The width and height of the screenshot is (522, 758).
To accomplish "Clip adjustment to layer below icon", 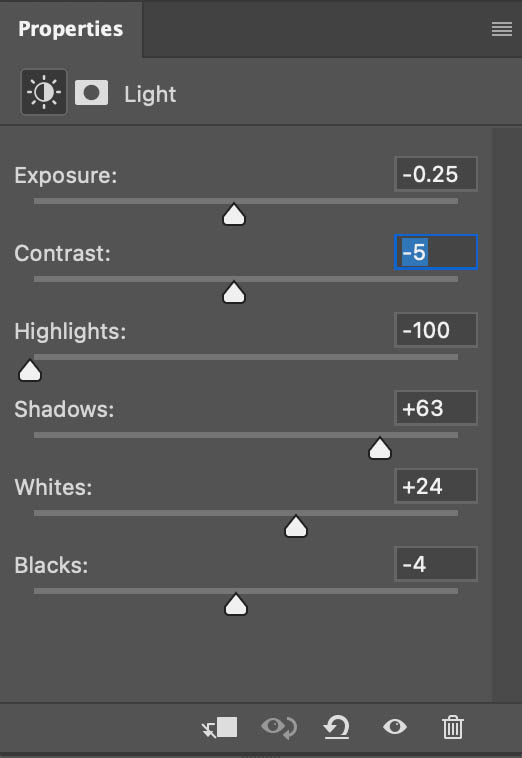I will click(220, 727).
